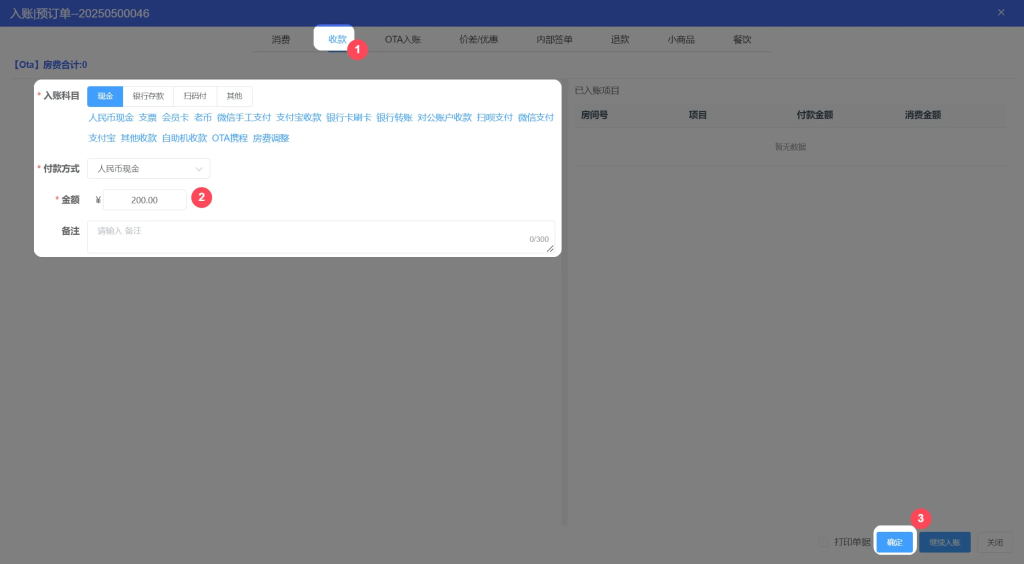
Task: Go to the 消费 tab
Action: 280,39
